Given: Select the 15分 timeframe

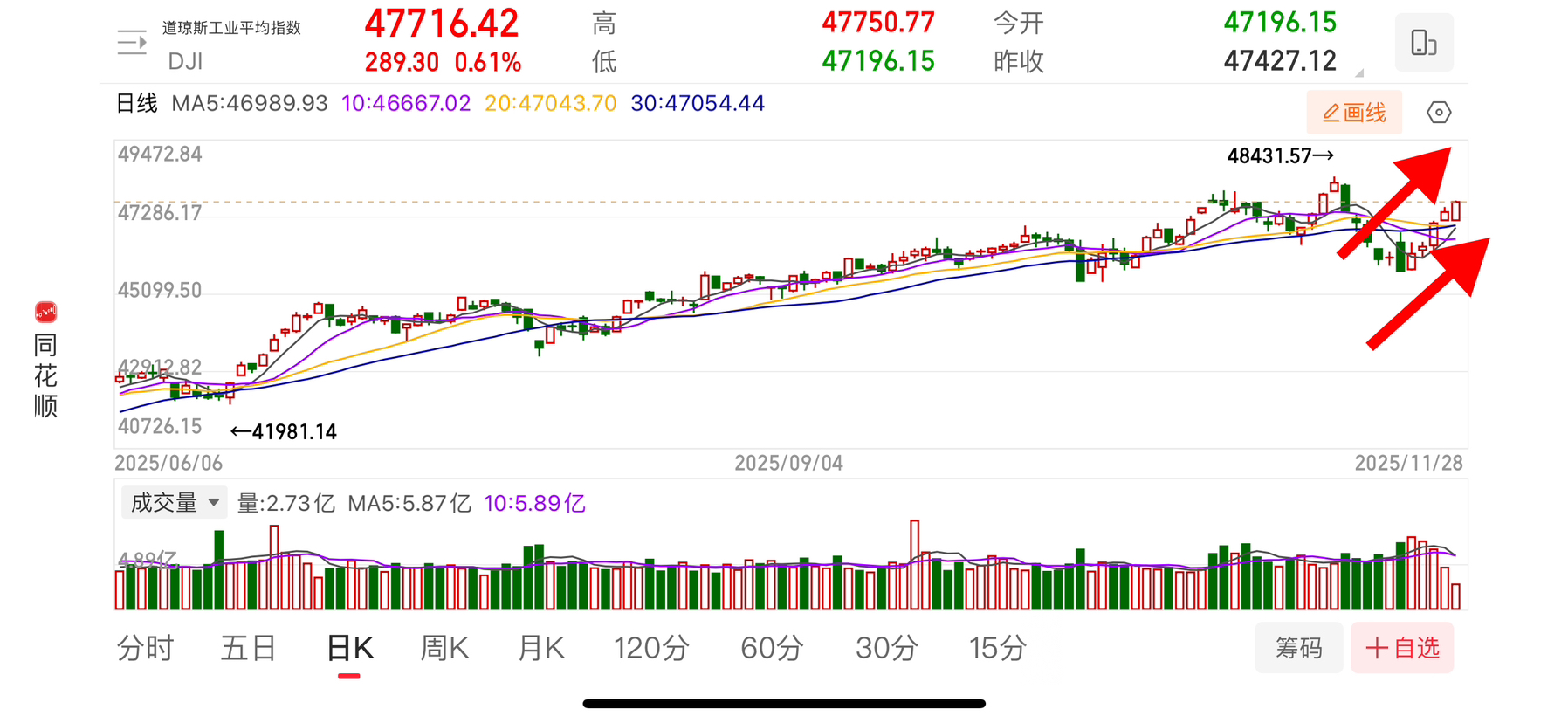Looking at the screenshot, I should (997, 648).
